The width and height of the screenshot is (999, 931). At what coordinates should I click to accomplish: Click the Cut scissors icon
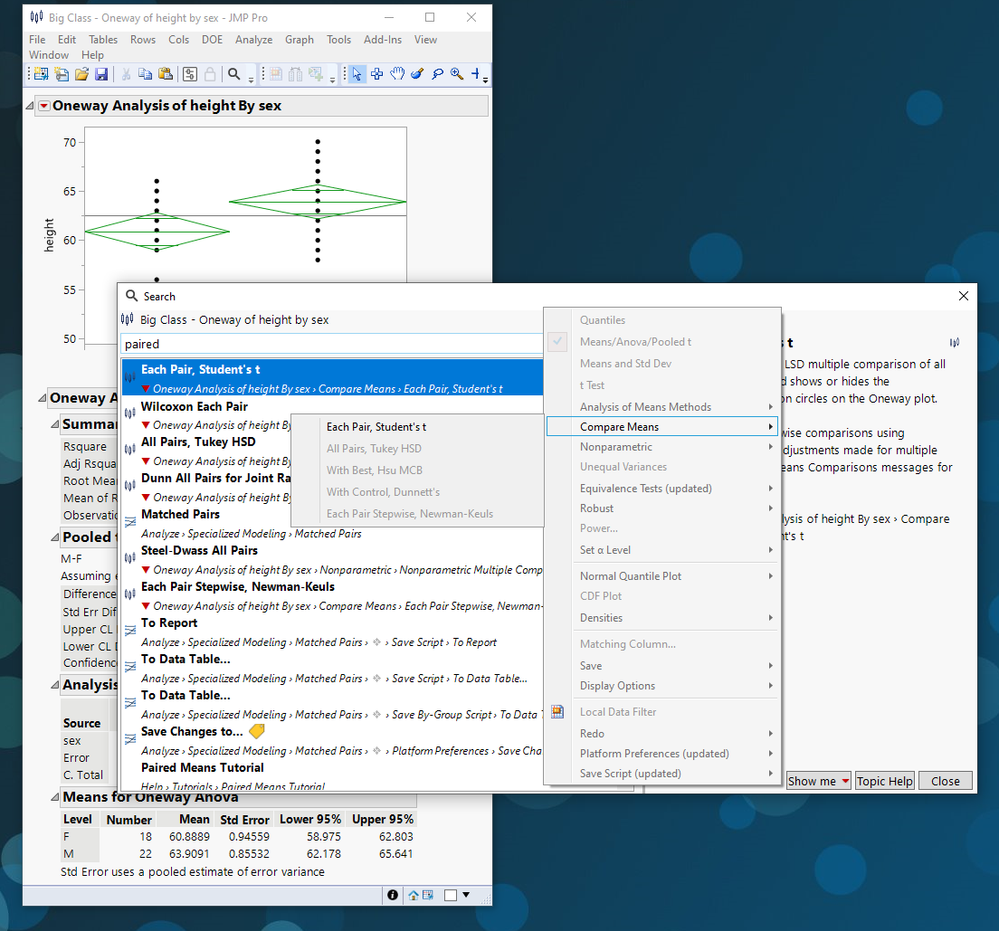[126, 74]
